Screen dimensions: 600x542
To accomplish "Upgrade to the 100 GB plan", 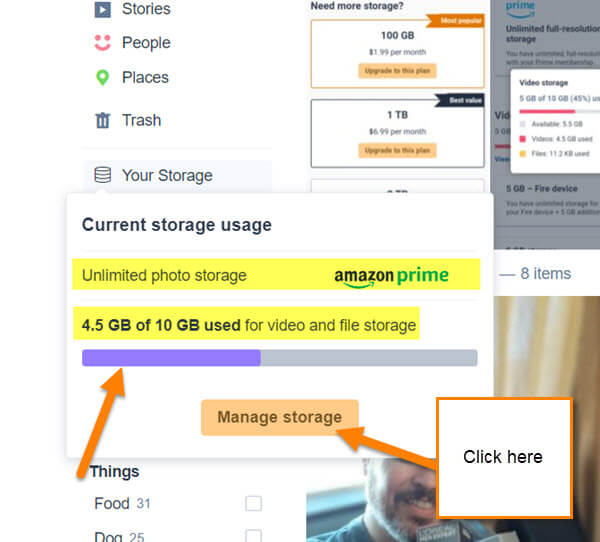I will 397,71.
